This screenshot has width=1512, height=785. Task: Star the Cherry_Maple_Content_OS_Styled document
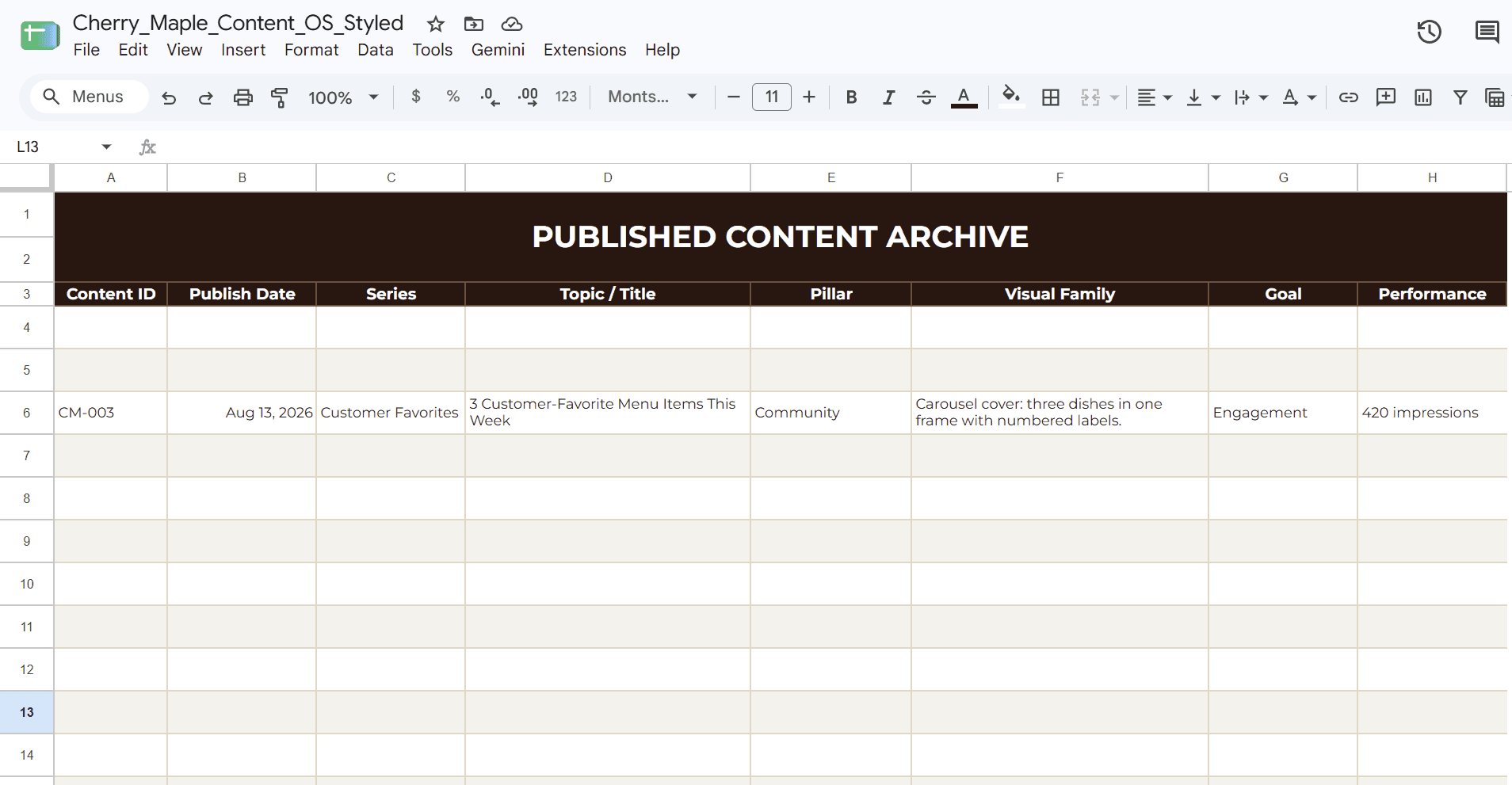coord(435,24)
